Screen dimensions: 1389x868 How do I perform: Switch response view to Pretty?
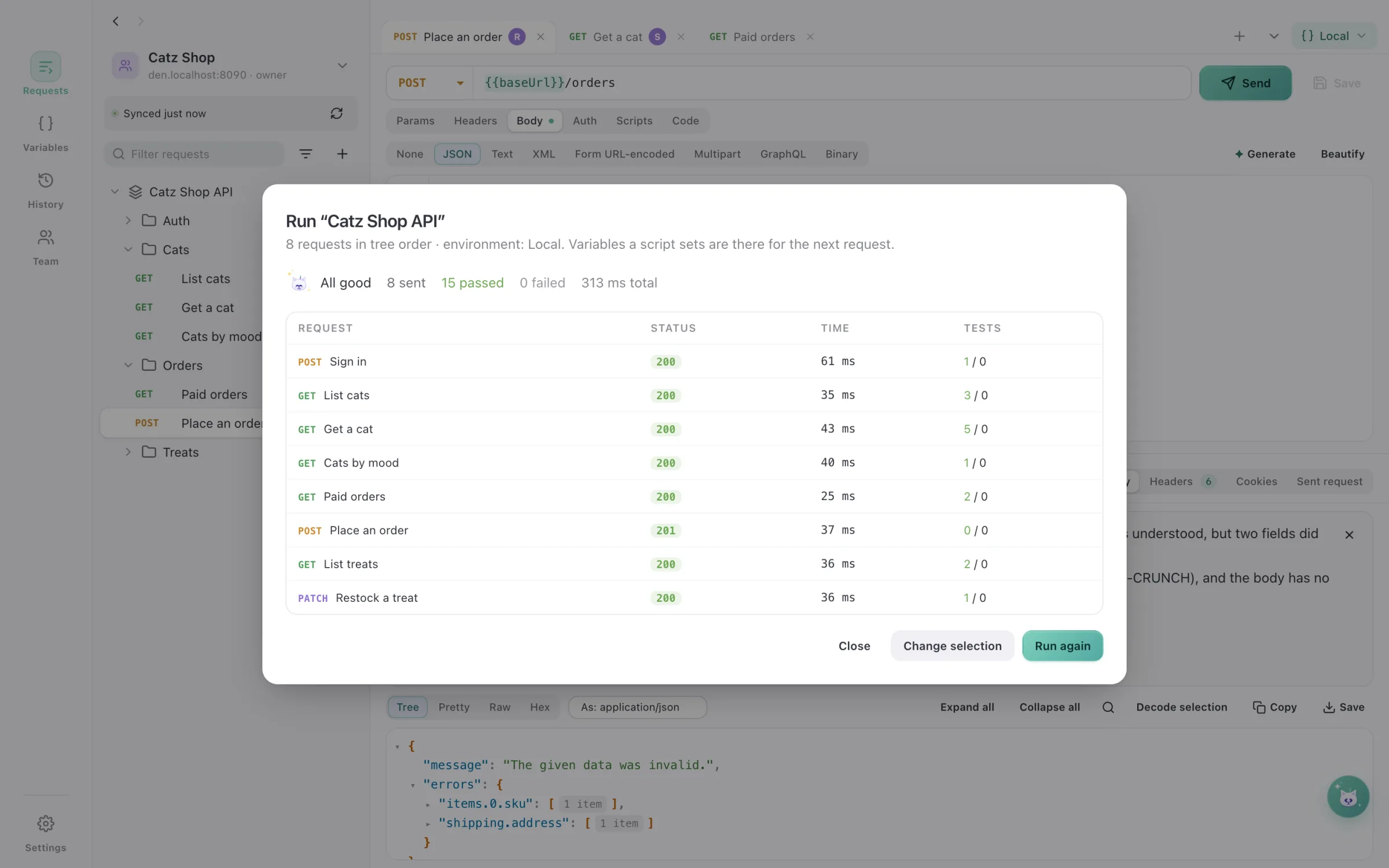(x=454, y=707)
